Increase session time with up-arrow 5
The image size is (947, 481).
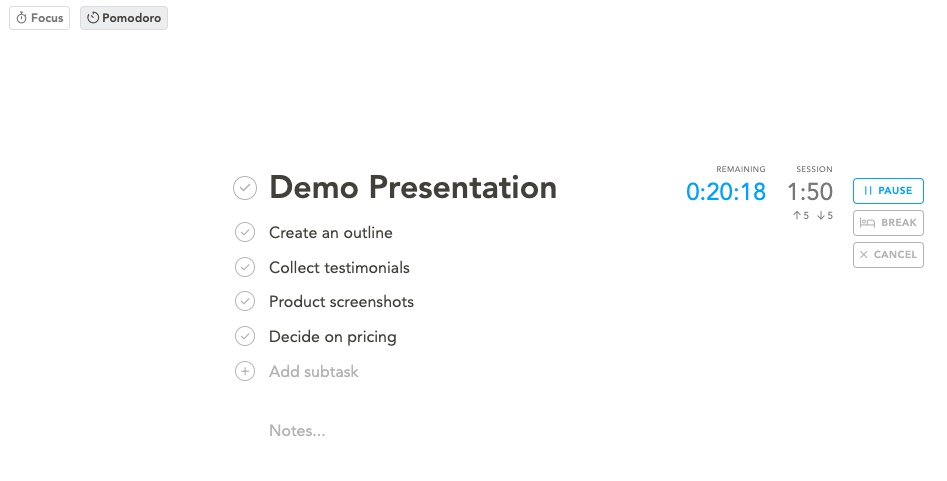(x=801, y=215)
